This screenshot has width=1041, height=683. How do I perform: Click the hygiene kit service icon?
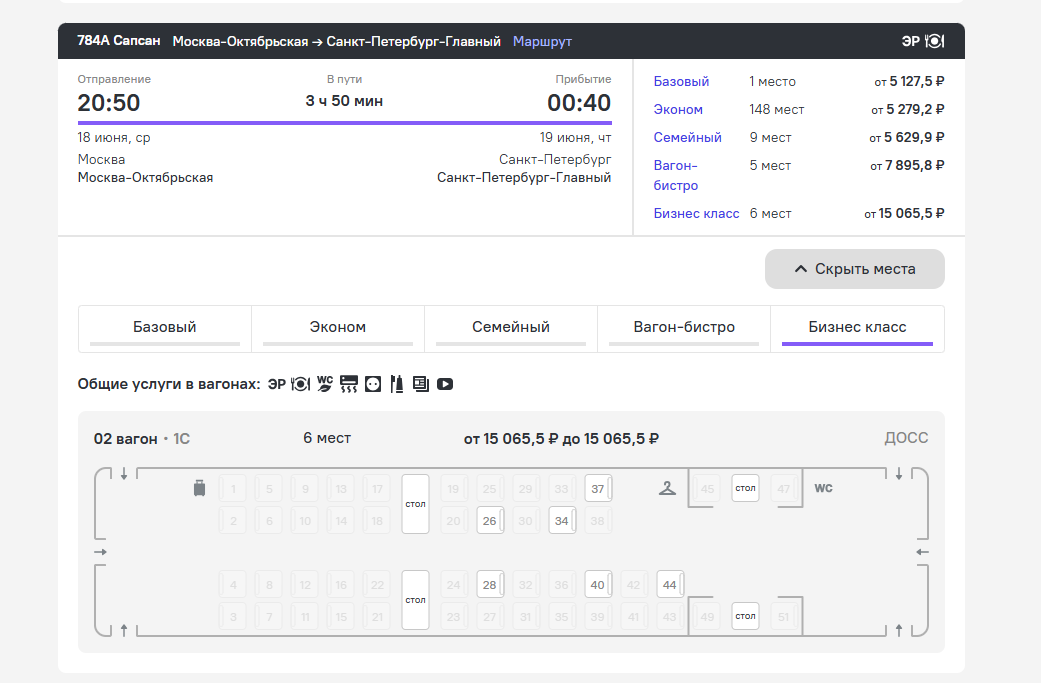397,384
